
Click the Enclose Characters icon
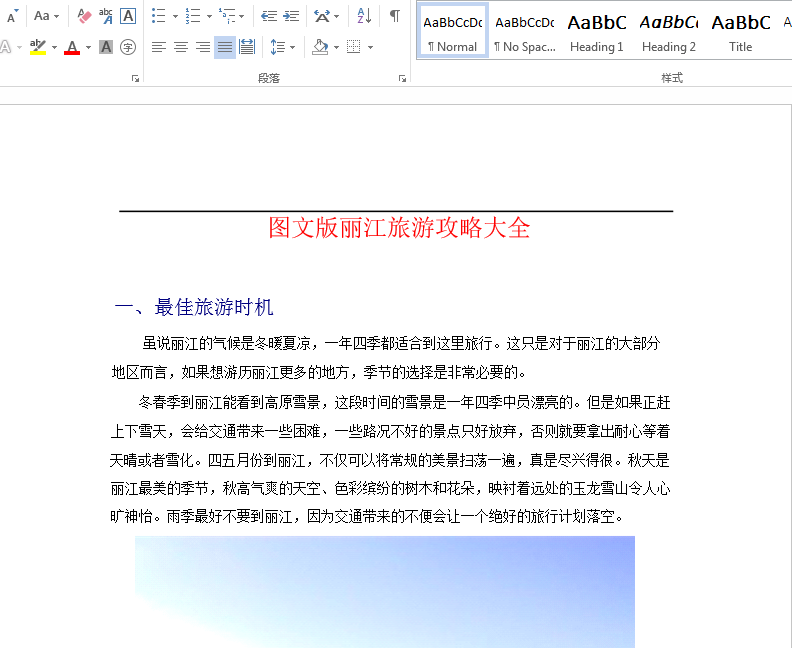[128, 47]
